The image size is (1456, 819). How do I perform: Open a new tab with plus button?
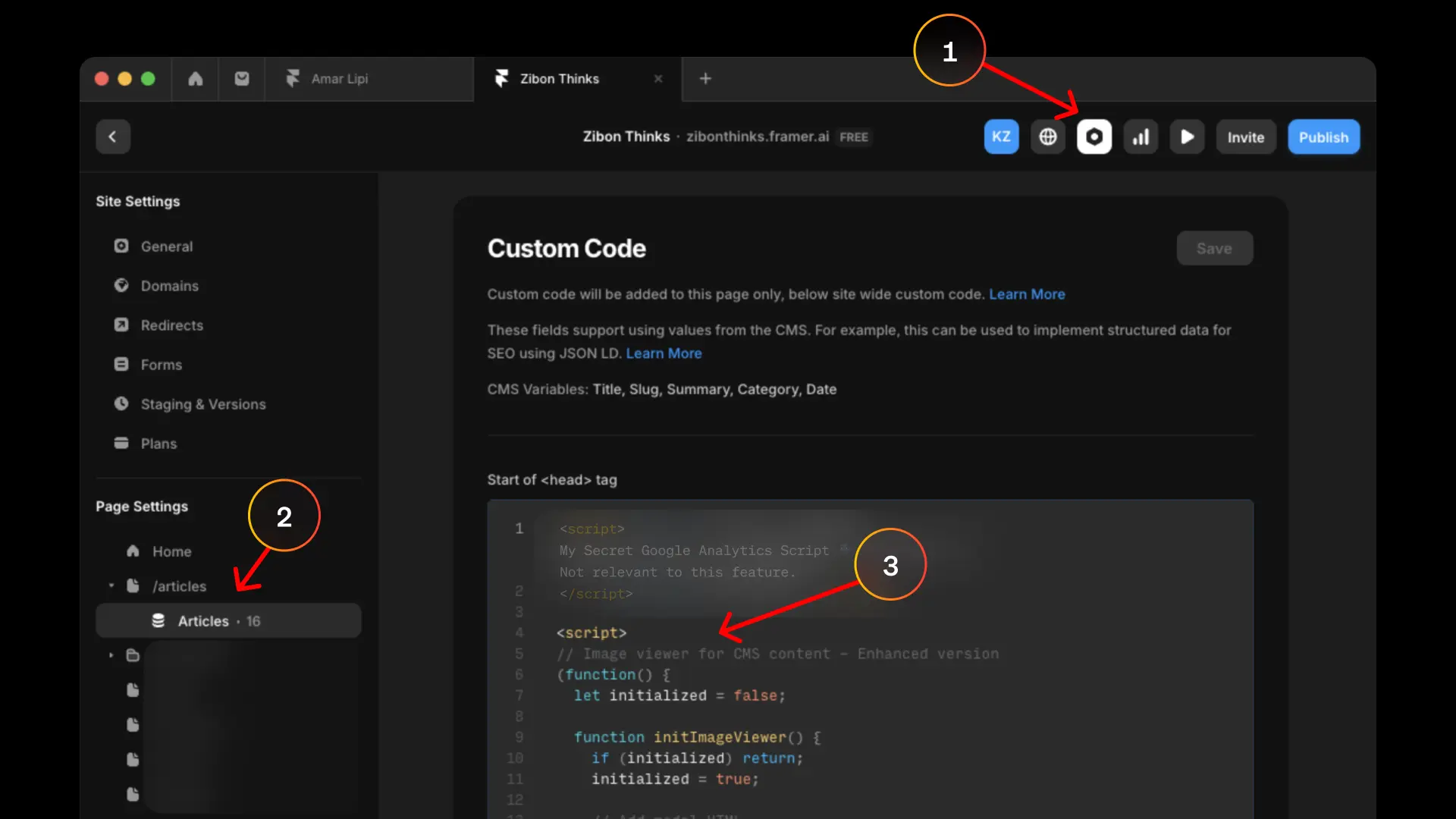click(705, 79)
